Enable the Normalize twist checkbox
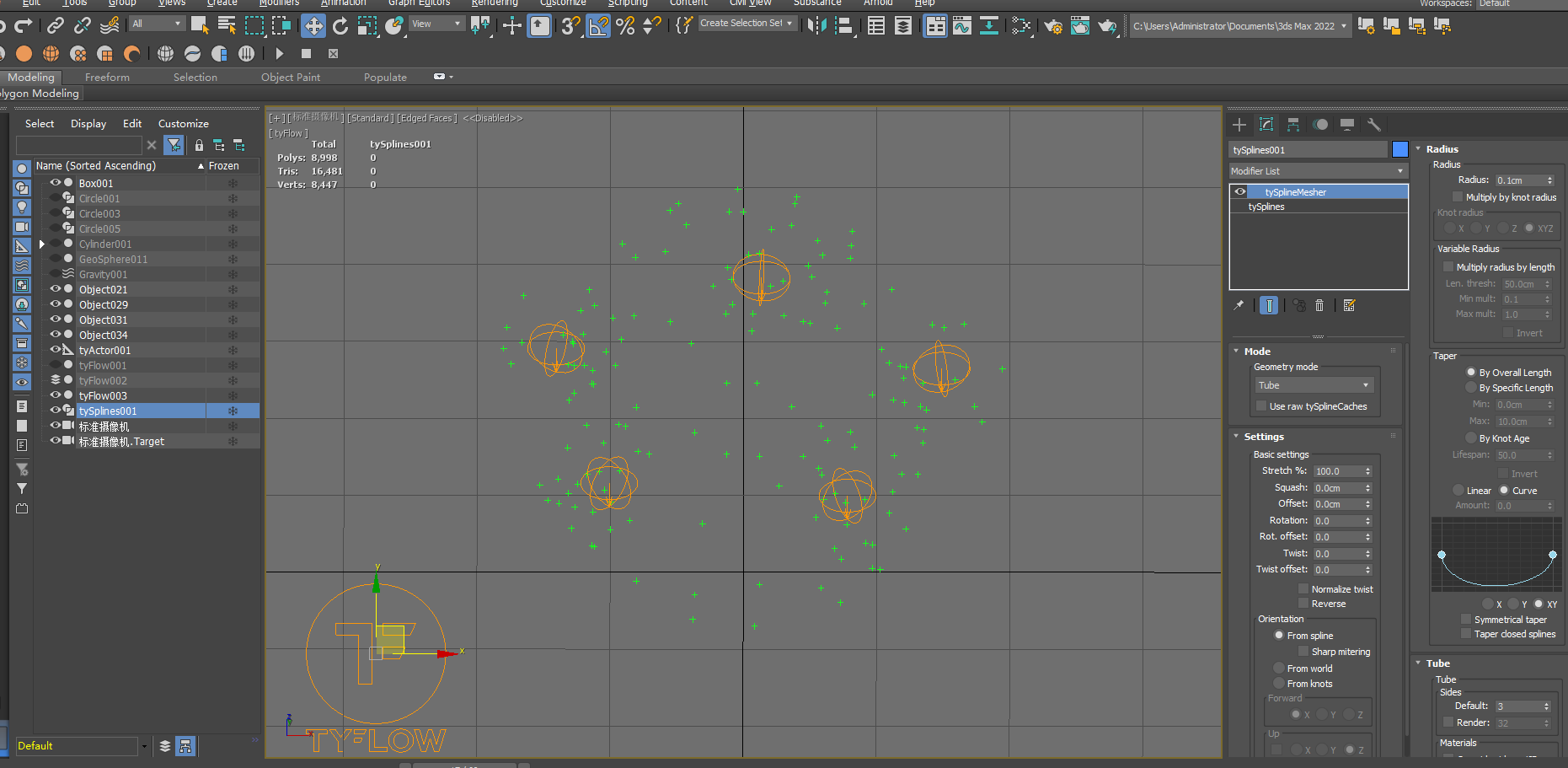Viewport: 1568px width, 768px height. [x=1303, y=589]
